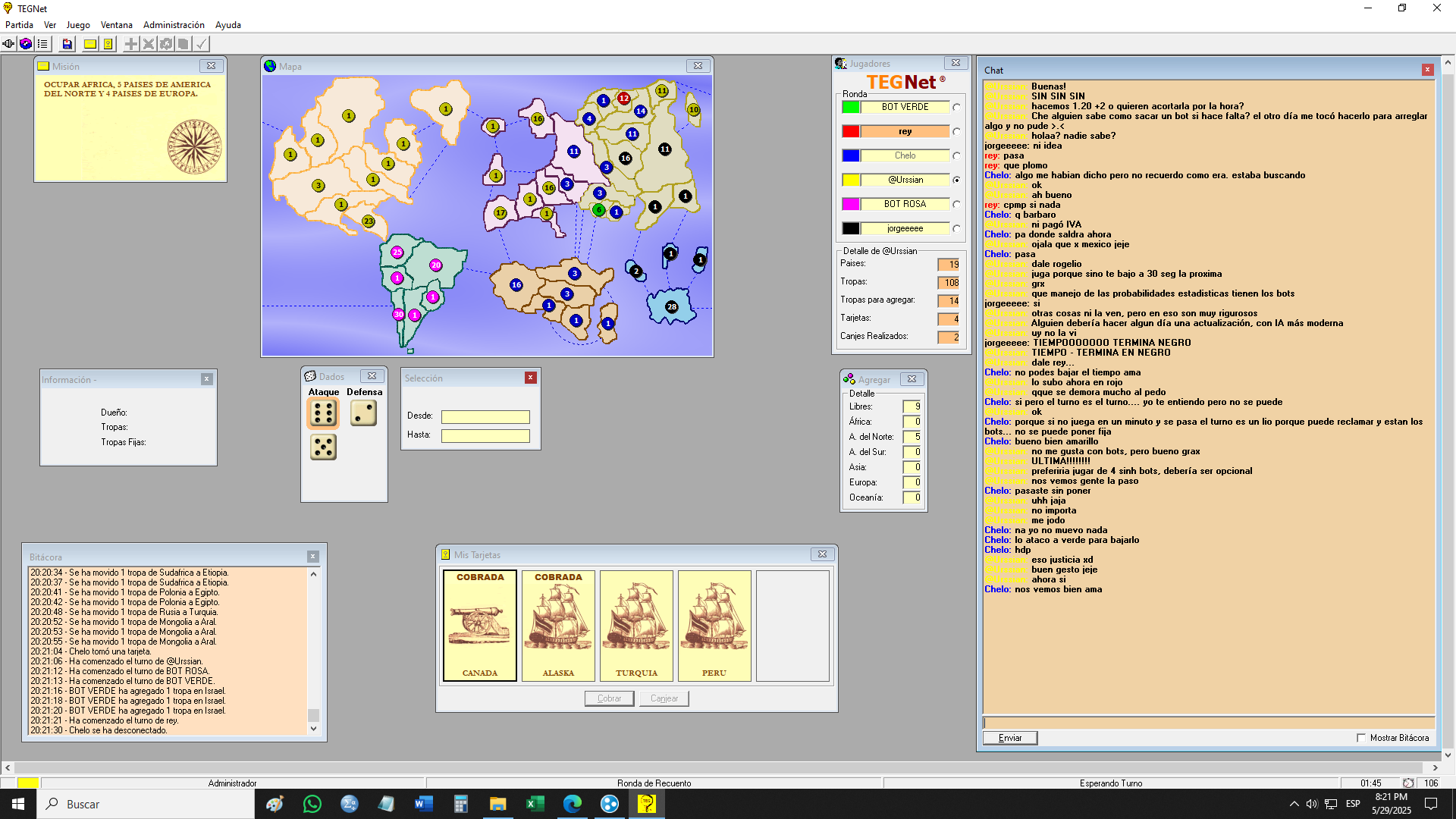Click the end turn checkmark toolbar icon

click(201, 44)
